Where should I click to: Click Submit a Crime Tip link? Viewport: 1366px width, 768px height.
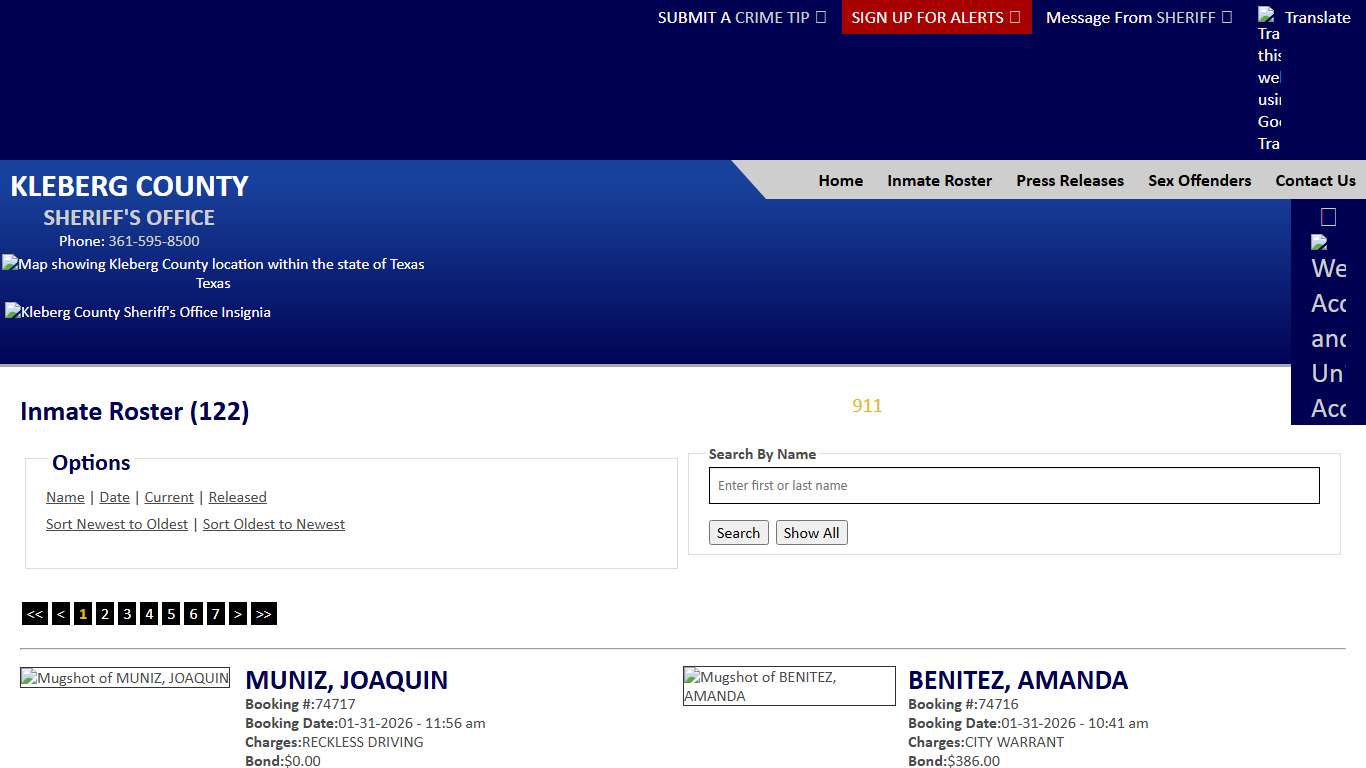[x=741, y=17]
